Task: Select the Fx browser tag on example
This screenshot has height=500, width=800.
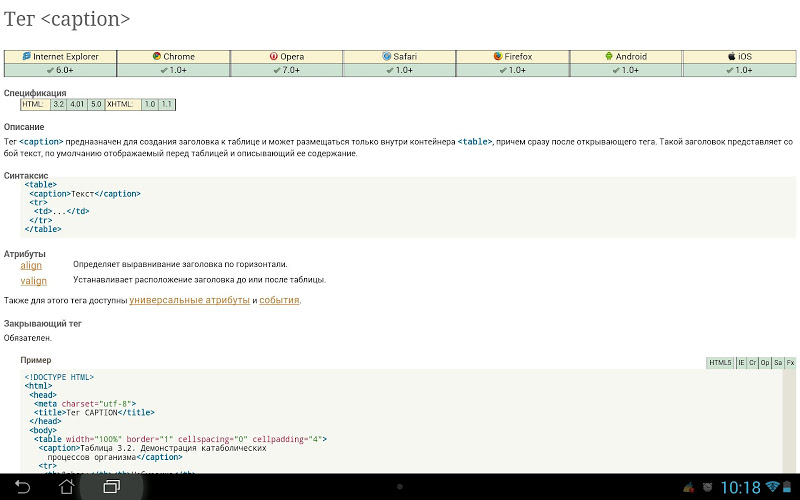Action: coord(790,362)
